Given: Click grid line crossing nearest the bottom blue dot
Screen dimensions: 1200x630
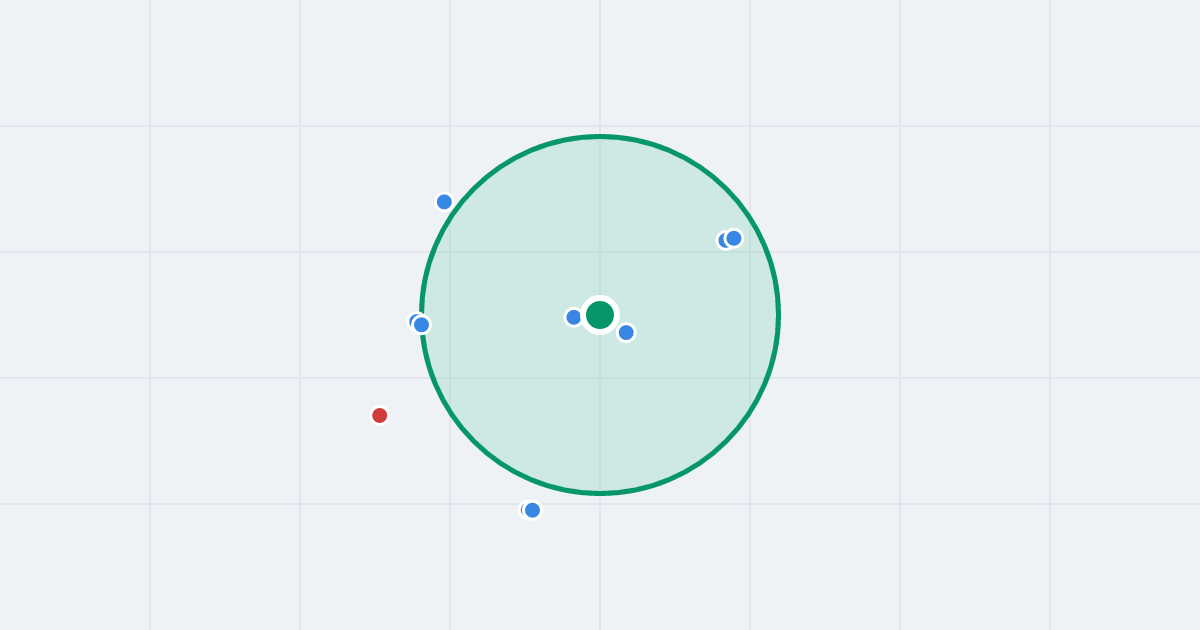Looking at the screenshot, I should pos(600,504).
